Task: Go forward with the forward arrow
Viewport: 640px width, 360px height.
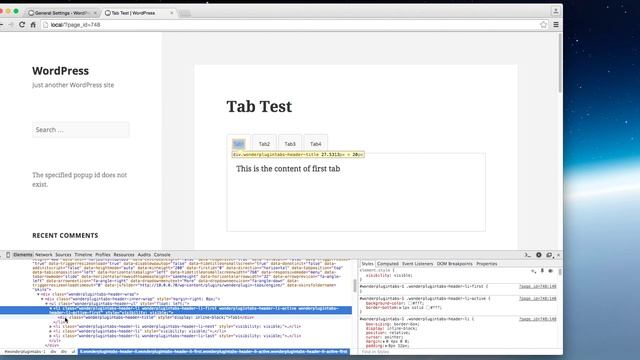Action: tap(11, 25)
